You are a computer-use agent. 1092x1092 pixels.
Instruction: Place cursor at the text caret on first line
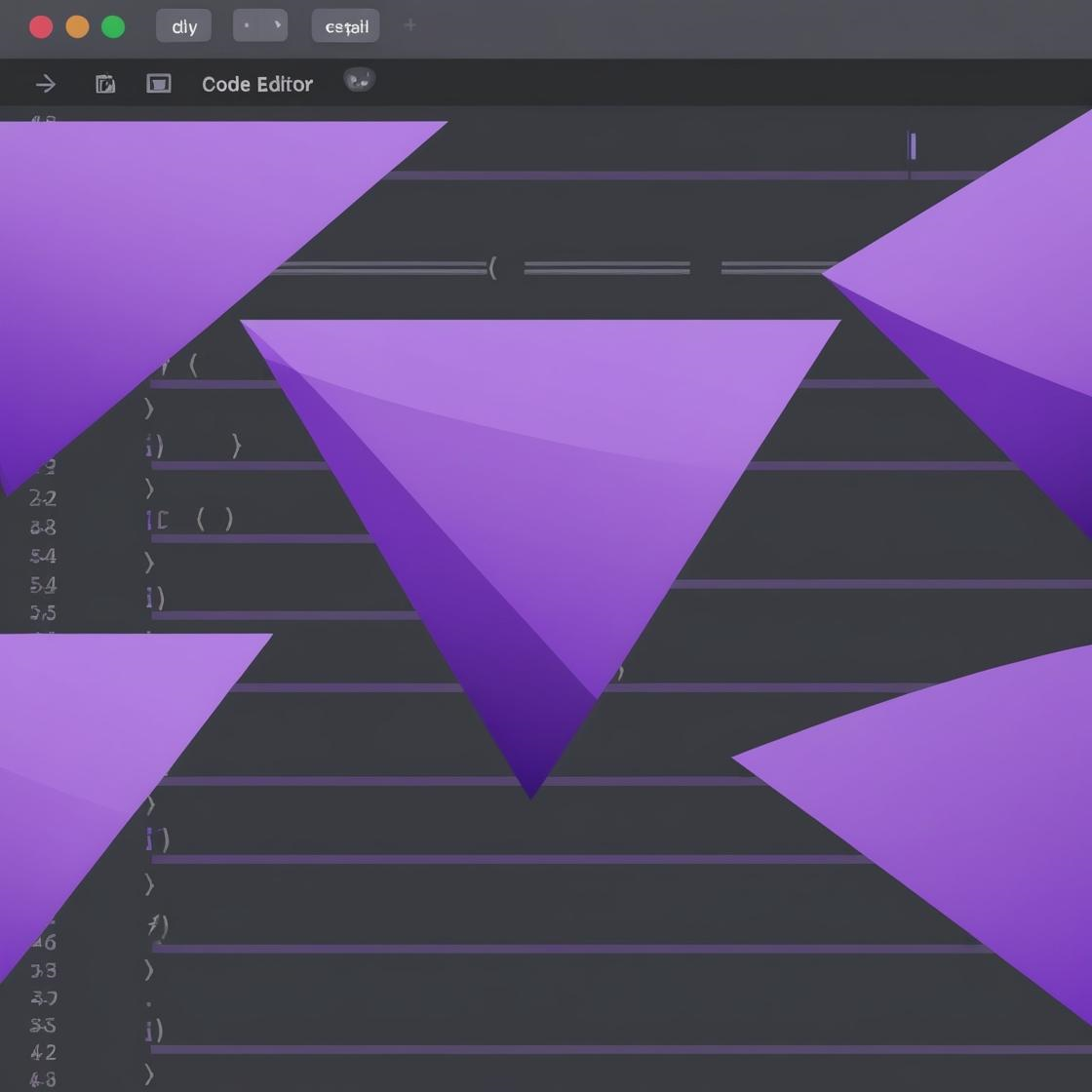click(x=912, y=146)
